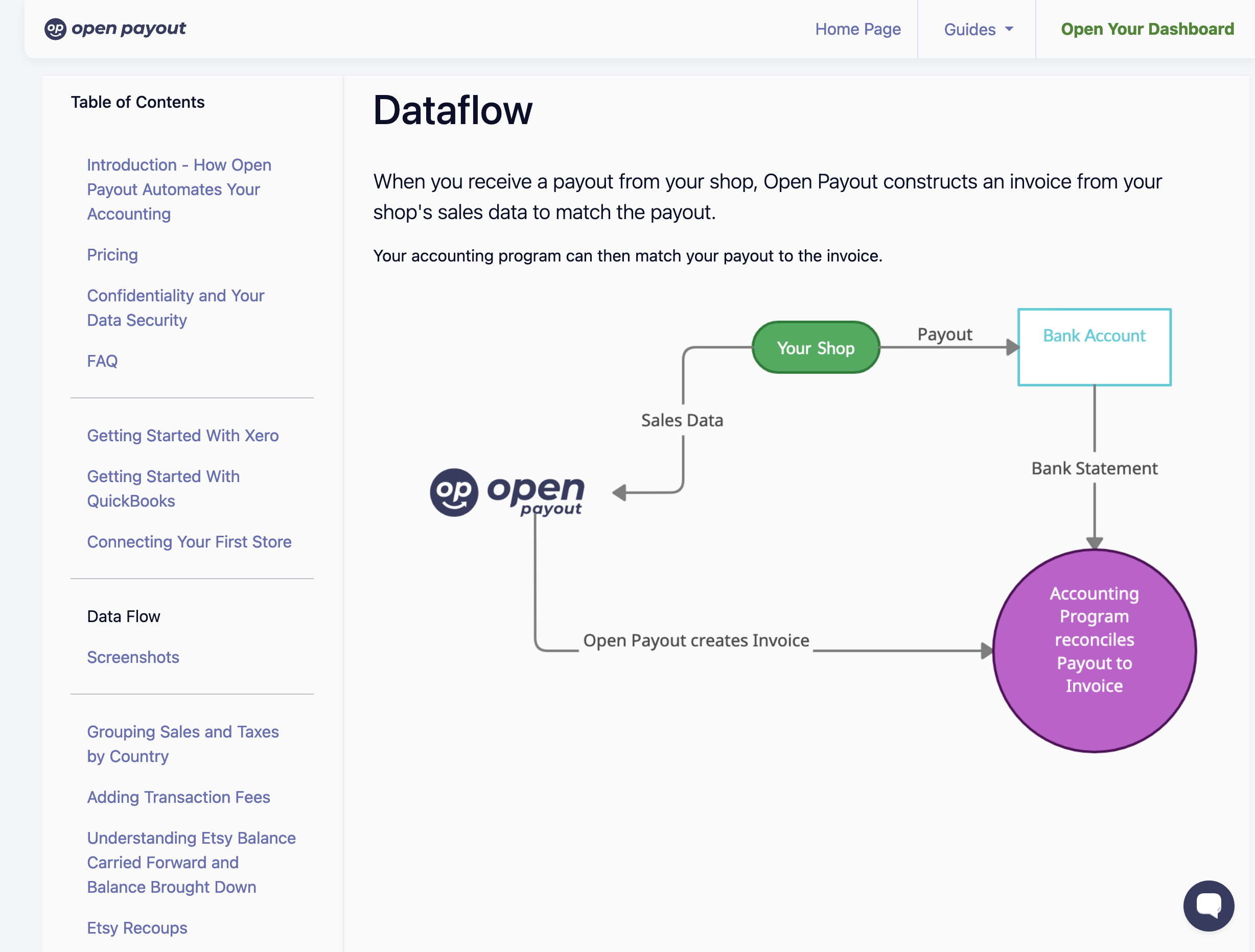Open Getting Started With QuickBooks guide
Screen dimensions: 1255x952
pos(164,488)
